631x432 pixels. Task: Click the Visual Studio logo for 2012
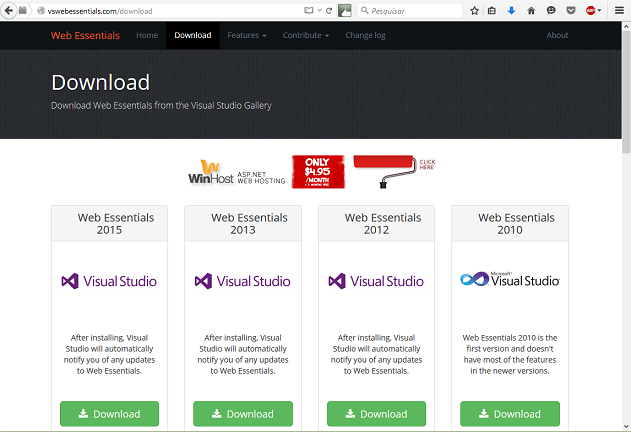(376, 281)
